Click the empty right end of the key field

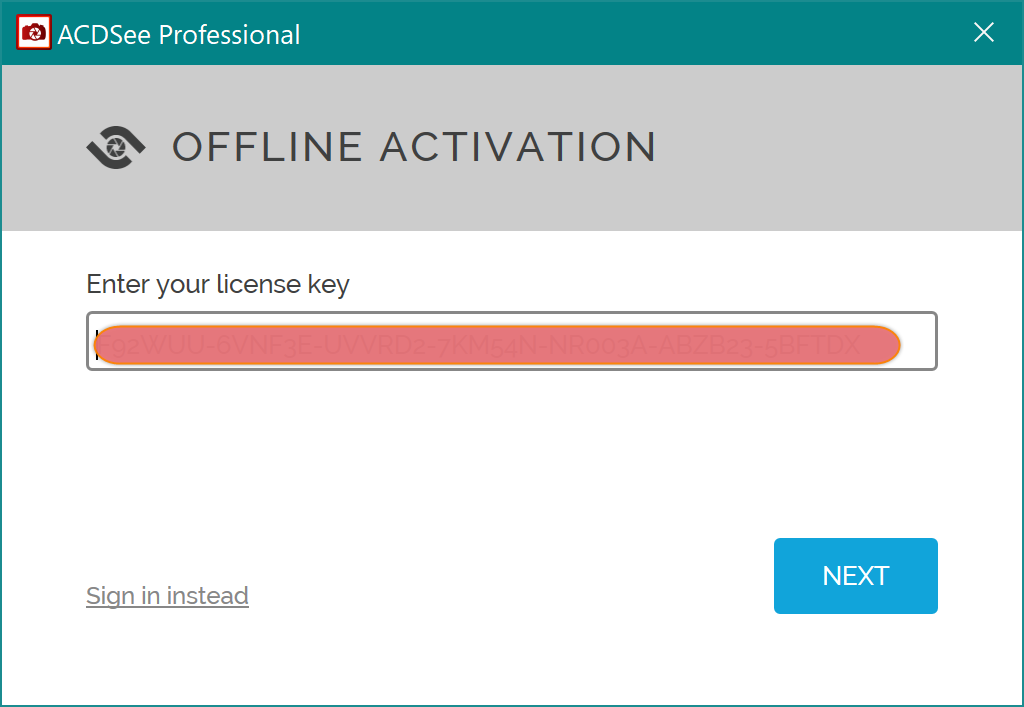point(918,342)
